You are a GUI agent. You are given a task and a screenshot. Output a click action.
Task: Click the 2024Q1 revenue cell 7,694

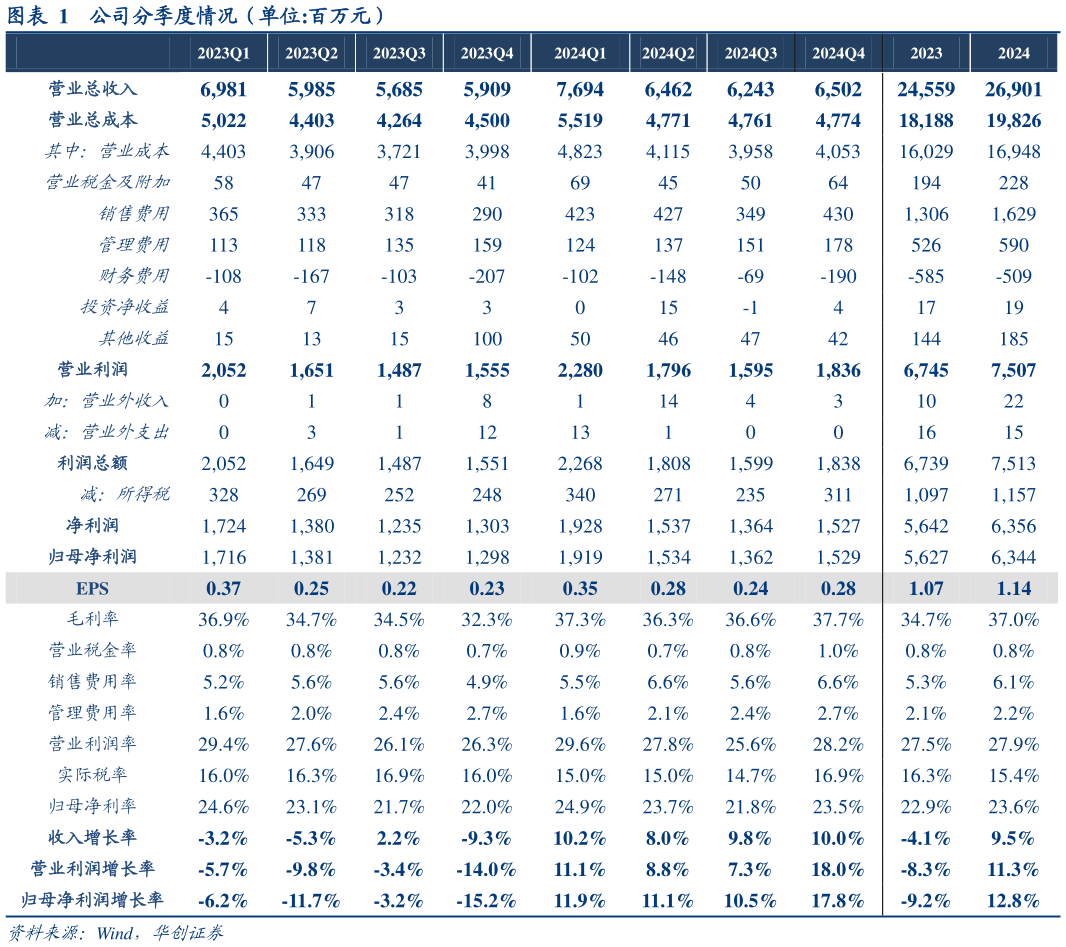click(x=580, y=90)
